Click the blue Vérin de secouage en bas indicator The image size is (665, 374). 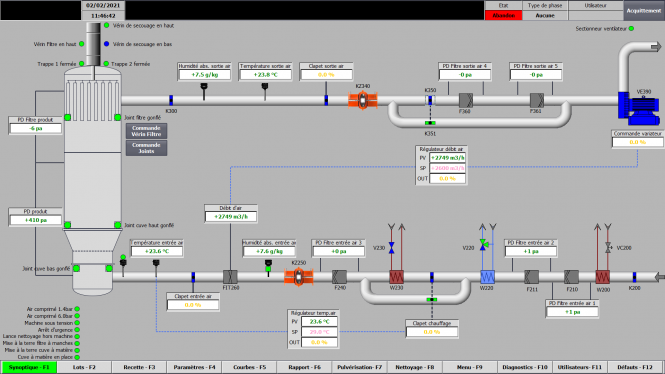point(106,44)
